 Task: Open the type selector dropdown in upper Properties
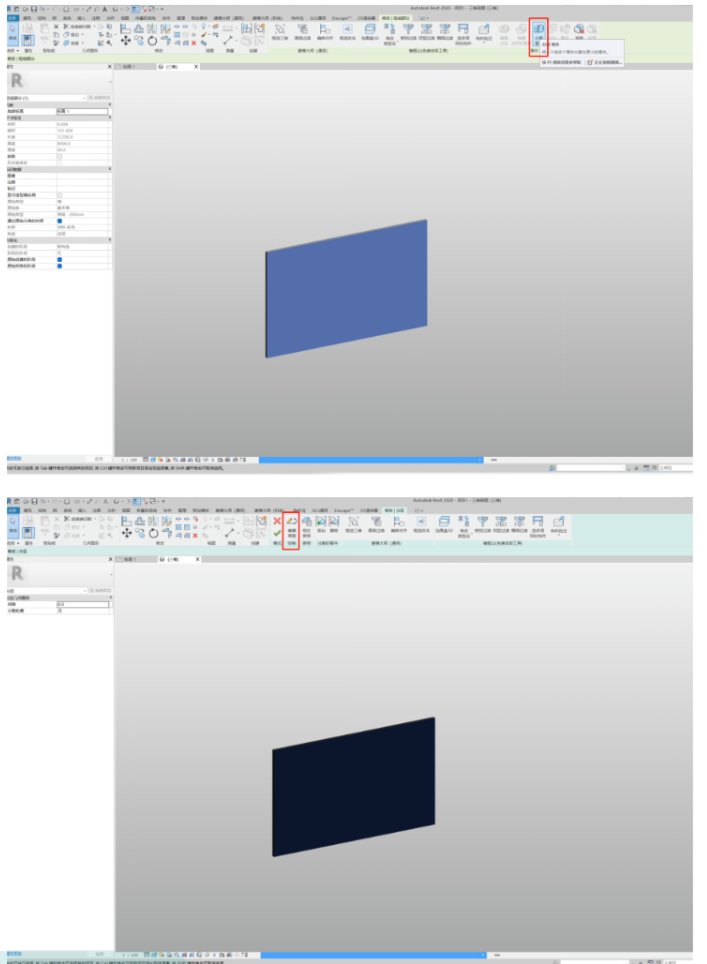(111, 82)
